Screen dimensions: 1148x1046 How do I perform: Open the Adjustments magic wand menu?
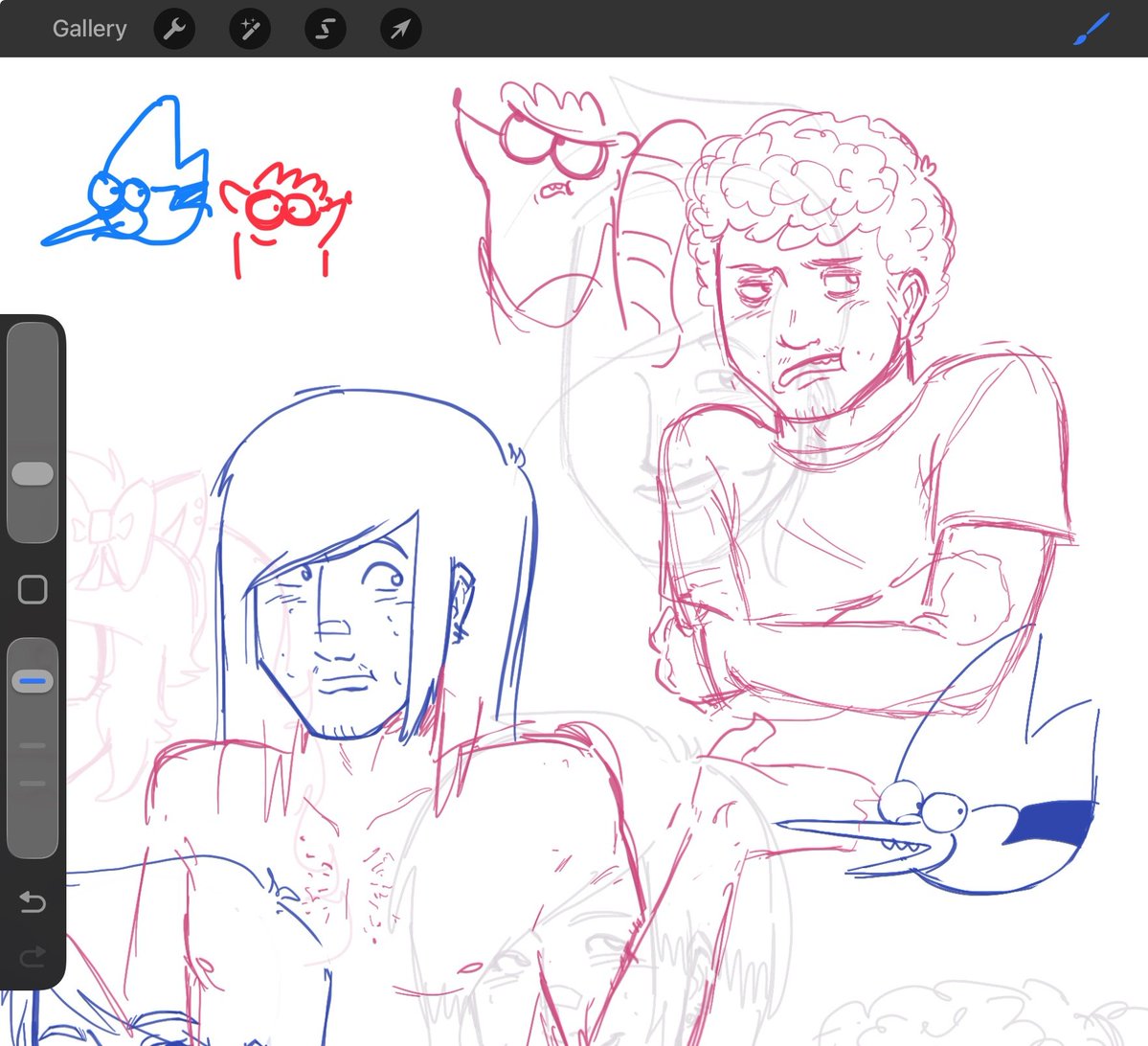tap(250, 30)
